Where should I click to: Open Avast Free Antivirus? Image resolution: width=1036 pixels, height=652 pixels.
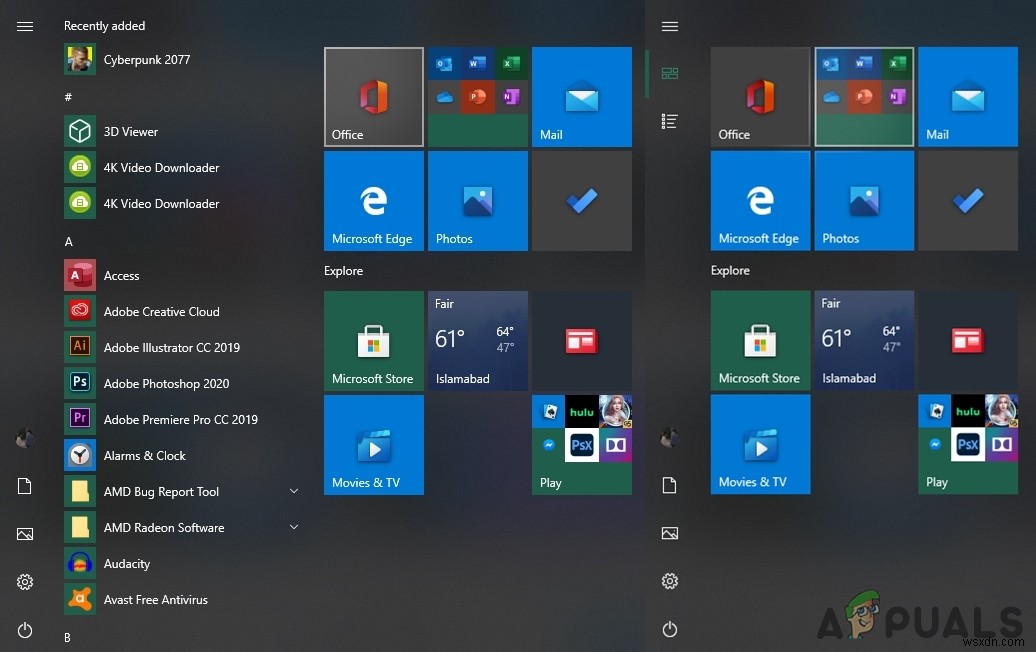155,600
